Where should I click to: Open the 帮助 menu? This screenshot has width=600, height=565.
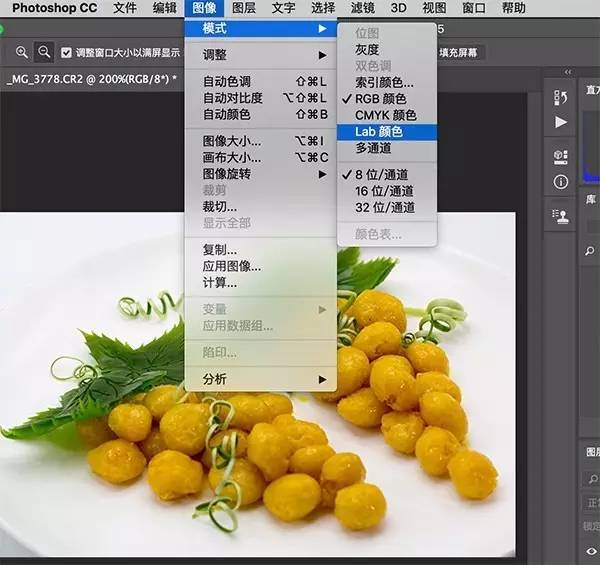click(x=514, y=8)
